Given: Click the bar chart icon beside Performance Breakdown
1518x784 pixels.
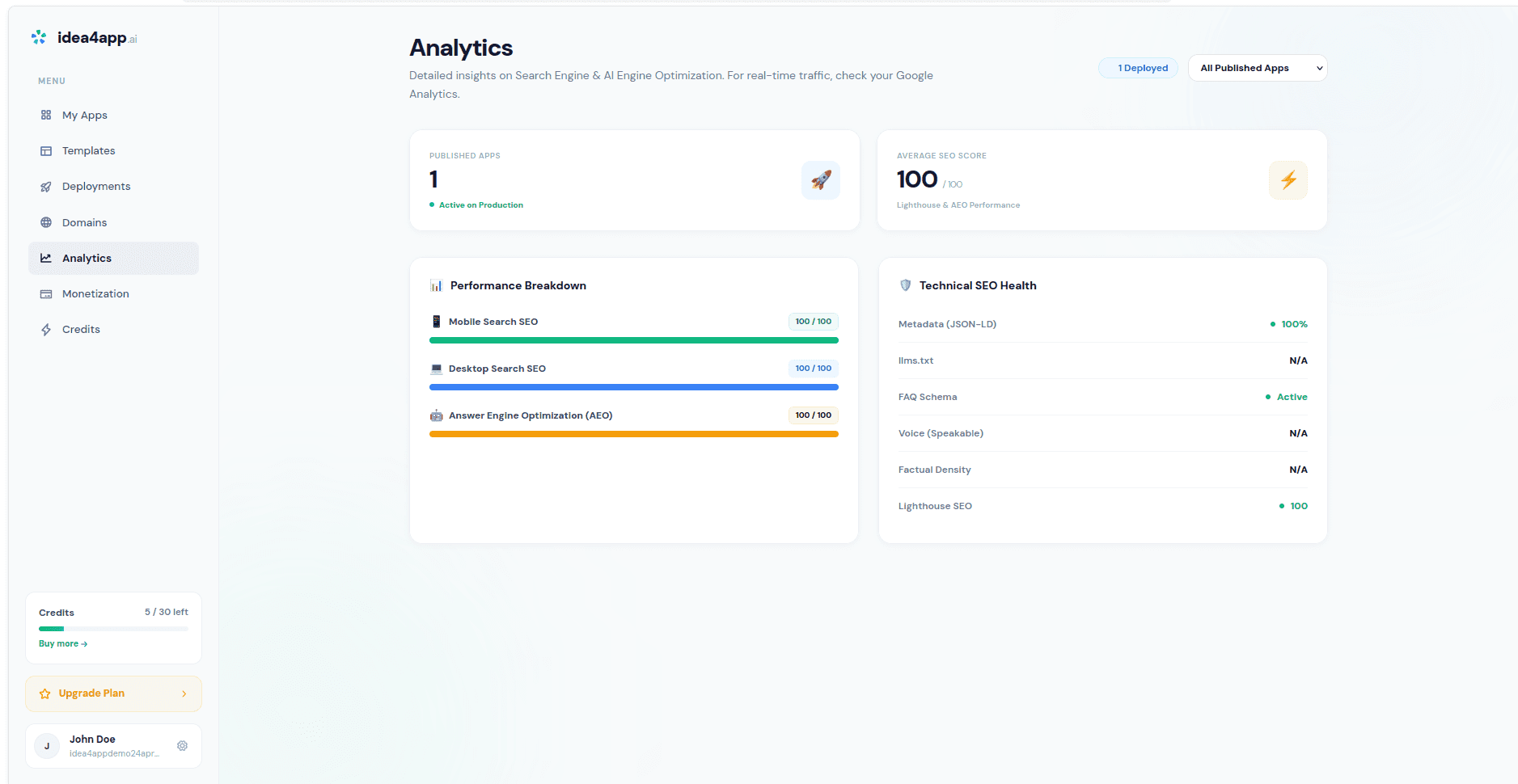Looking at the screenshot, I should [x=437, y=285].
